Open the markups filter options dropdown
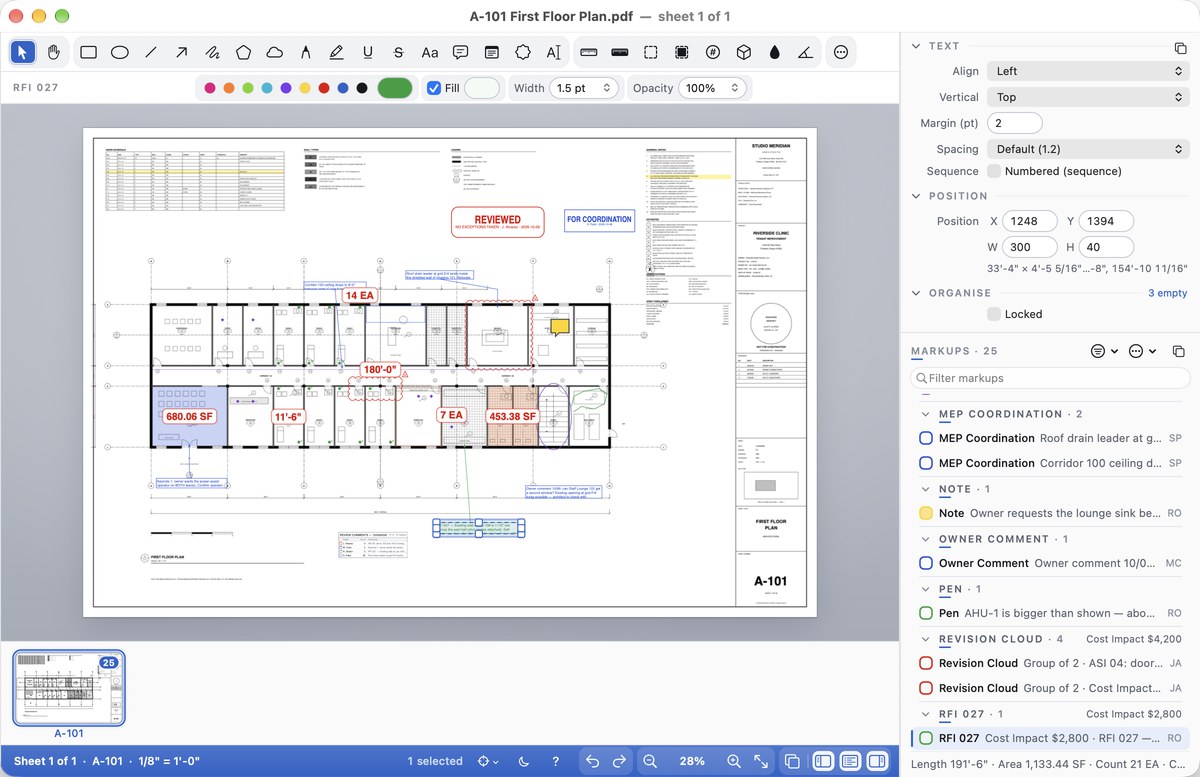 click(x=1104, y=351)
